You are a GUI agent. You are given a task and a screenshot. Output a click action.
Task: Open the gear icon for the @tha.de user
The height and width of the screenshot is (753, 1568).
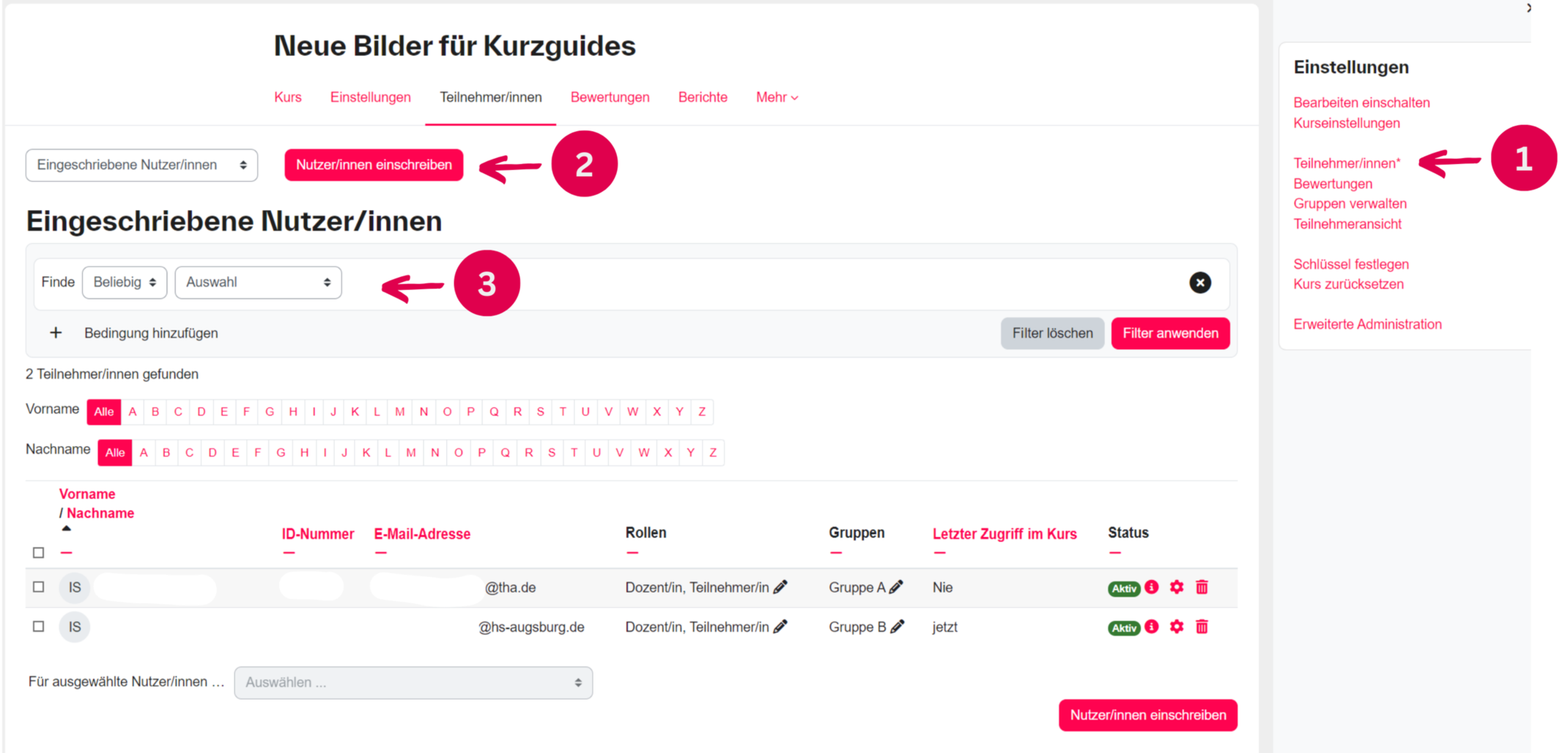1177,587
